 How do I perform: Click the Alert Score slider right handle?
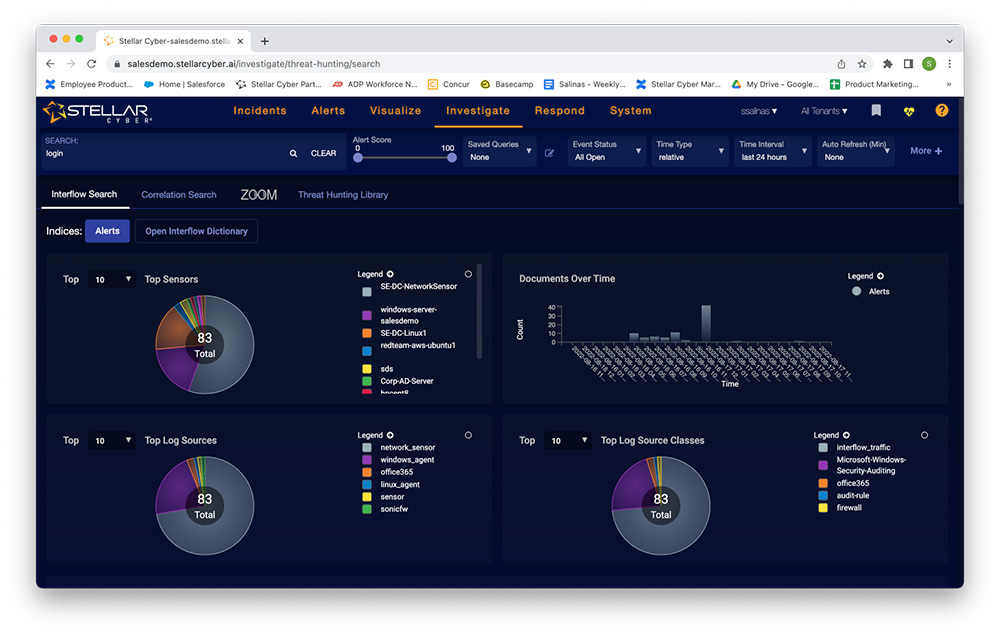451,157
